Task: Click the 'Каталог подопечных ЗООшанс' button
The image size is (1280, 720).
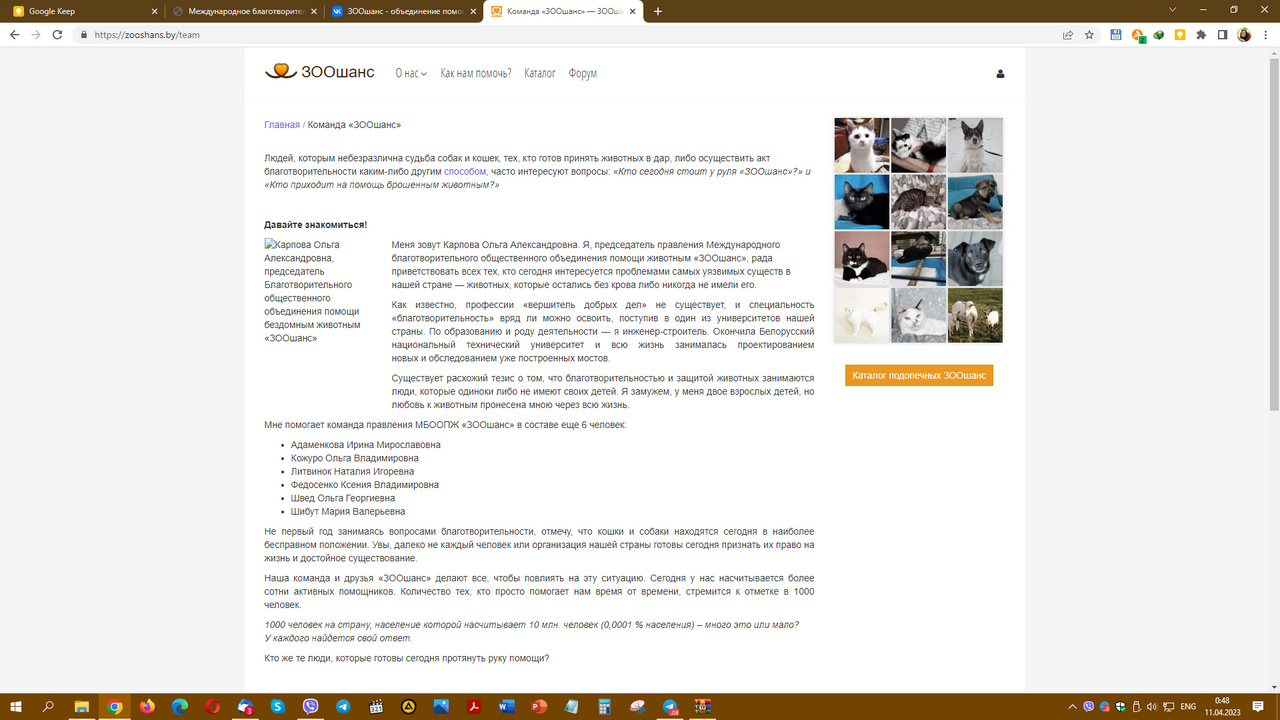Action: [x=919, y=375]
